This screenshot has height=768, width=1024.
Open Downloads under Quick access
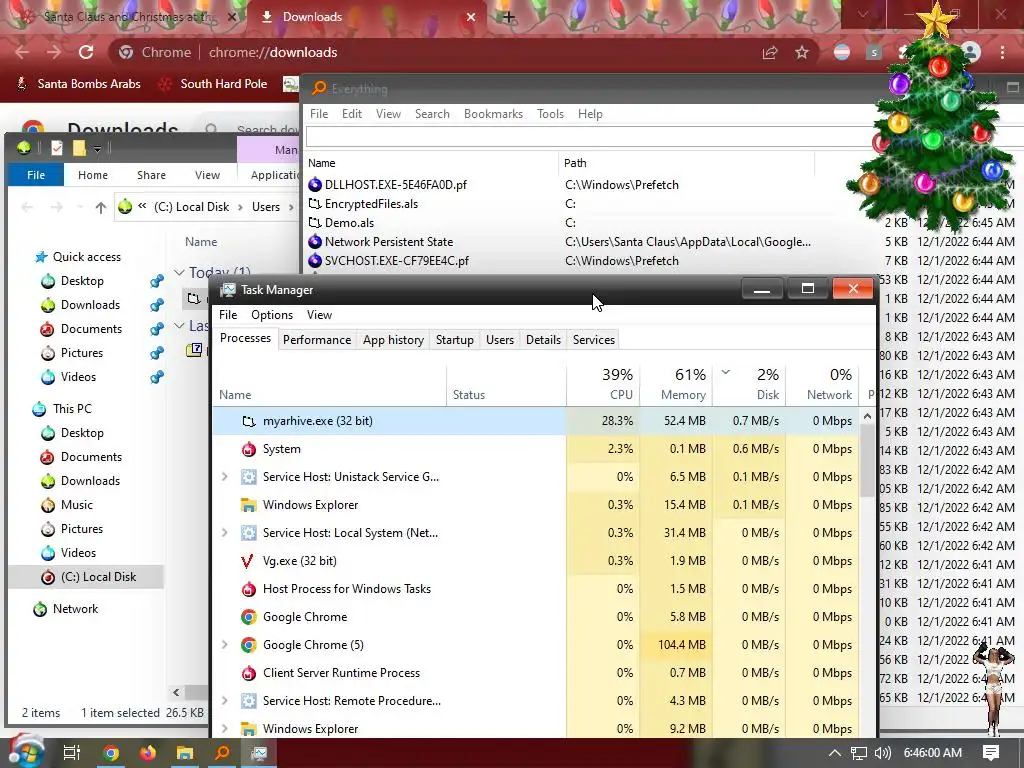coord(90,305)
